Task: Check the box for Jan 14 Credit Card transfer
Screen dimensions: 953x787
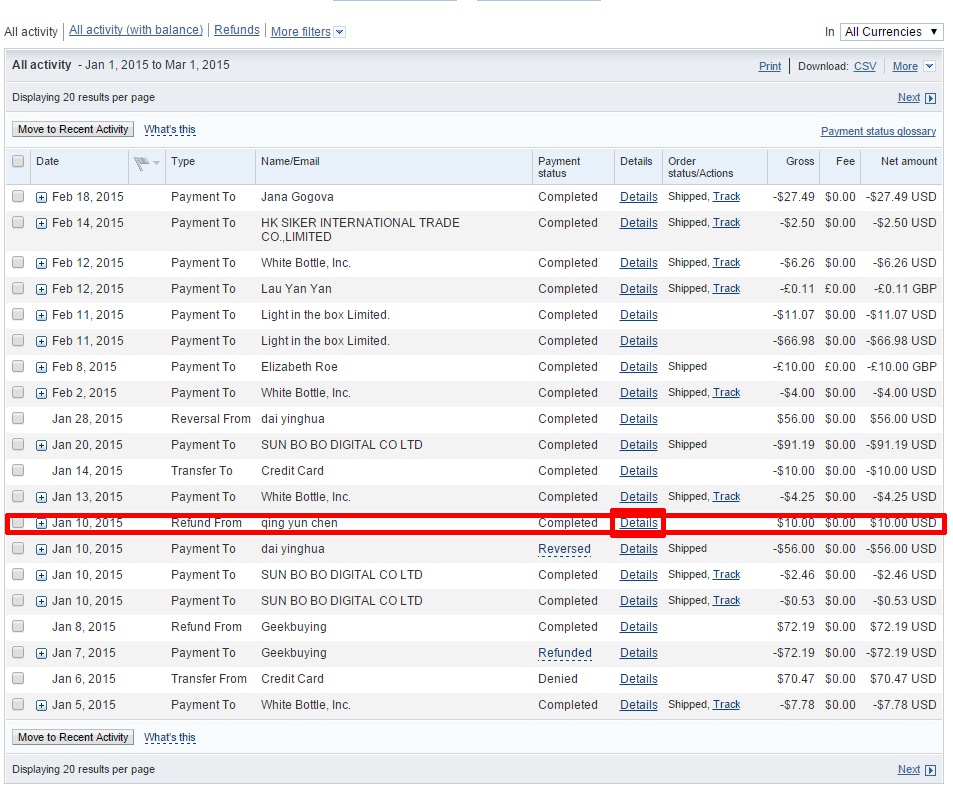Action: tap(18, 471)
